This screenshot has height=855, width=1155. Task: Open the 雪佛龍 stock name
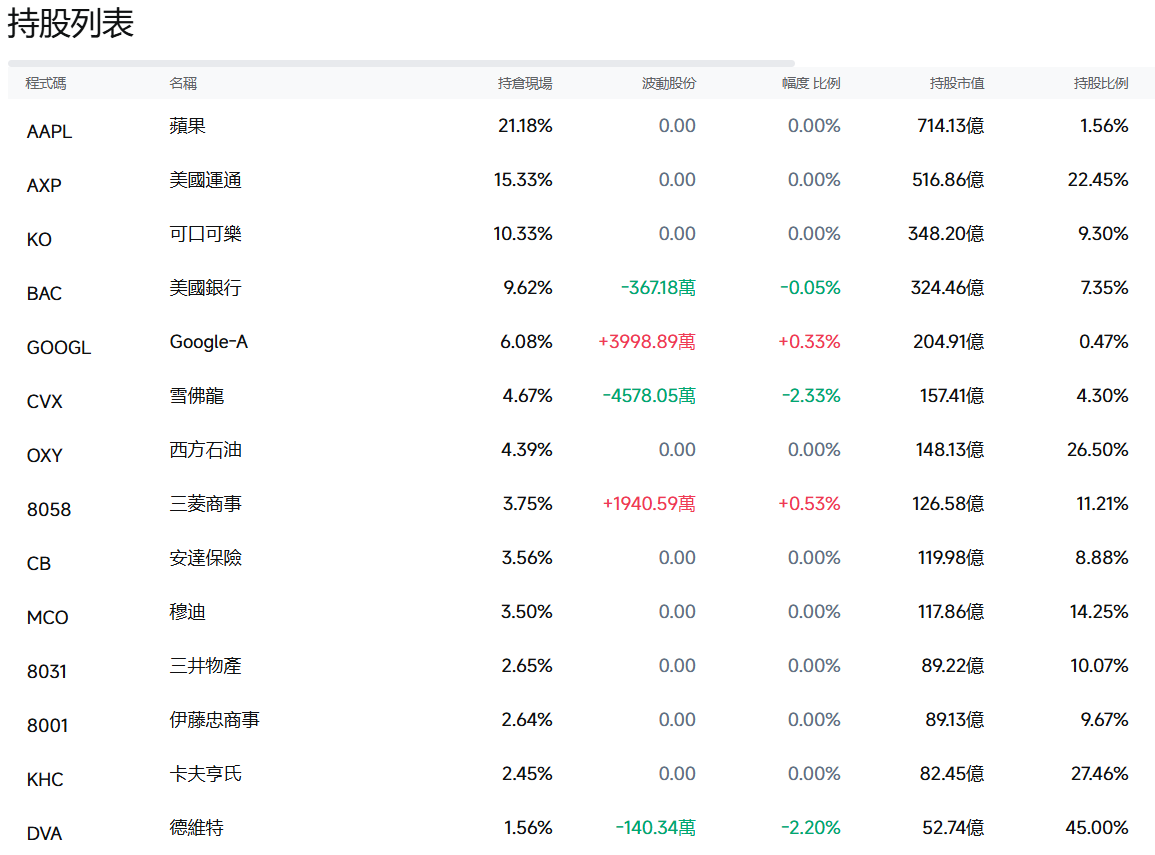(x=197, y=396)
